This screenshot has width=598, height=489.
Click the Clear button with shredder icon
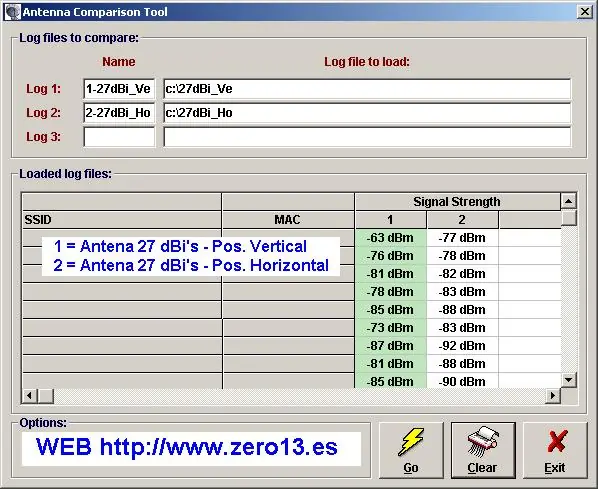click(x=483, y=450)
